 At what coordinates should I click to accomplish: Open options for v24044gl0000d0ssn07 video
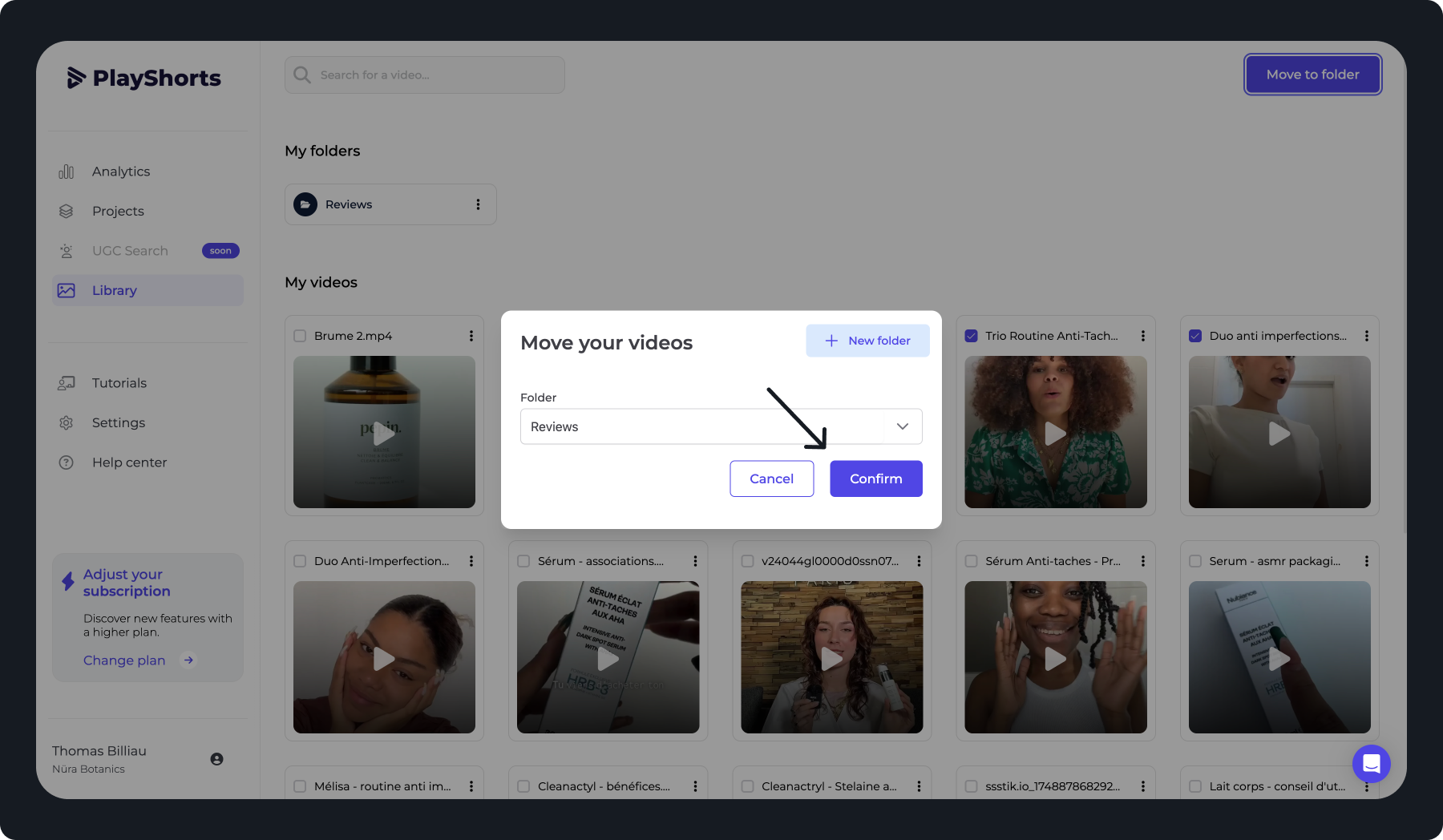click(x=919, y=561)
